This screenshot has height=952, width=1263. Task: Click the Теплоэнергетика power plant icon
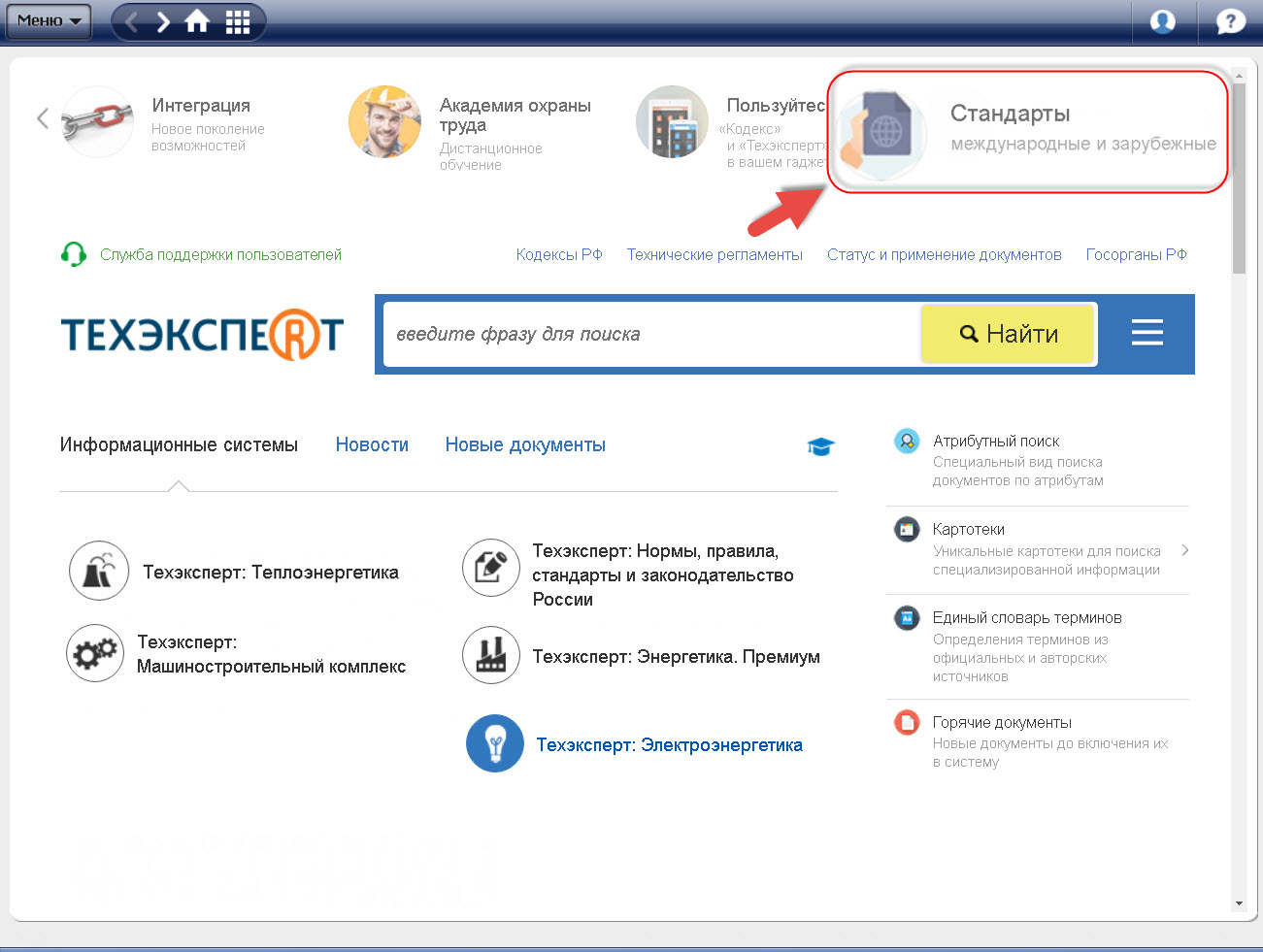click(98, 571)
